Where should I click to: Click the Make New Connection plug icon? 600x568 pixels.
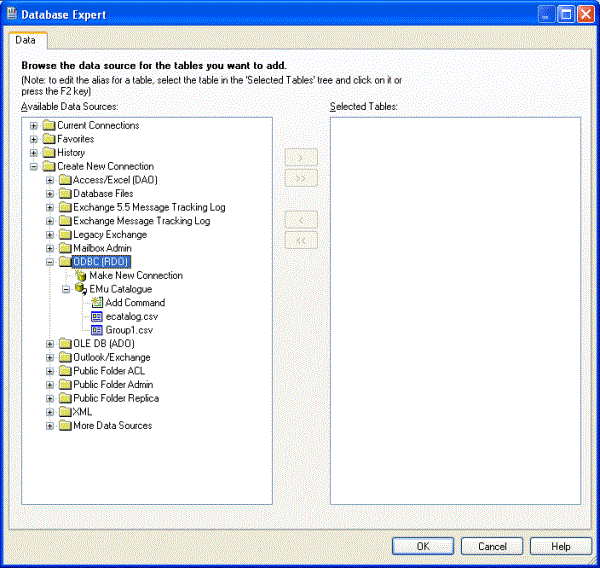80,275
